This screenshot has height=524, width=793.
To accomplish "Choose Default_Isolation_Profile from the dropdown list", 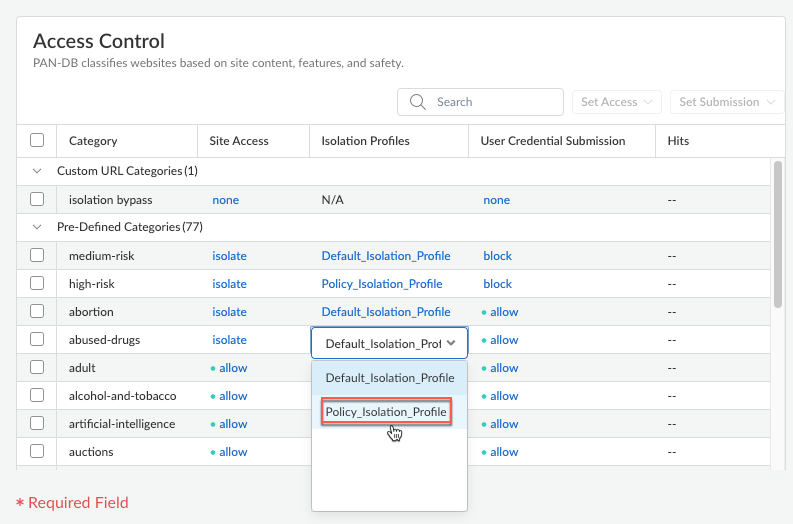I will click(x=389, y=378).
